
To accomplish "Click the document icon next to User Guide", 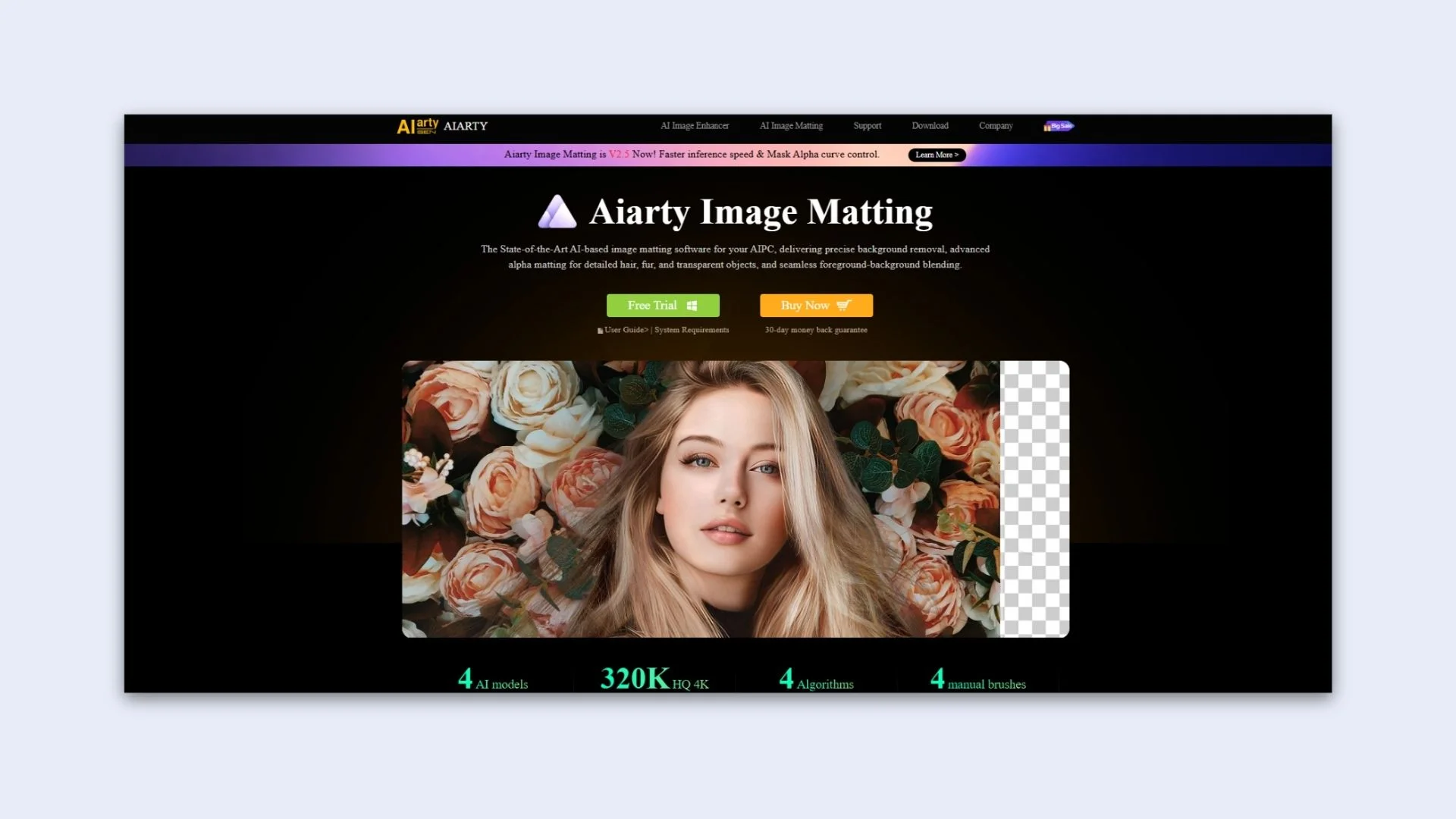I will [600, 330].
